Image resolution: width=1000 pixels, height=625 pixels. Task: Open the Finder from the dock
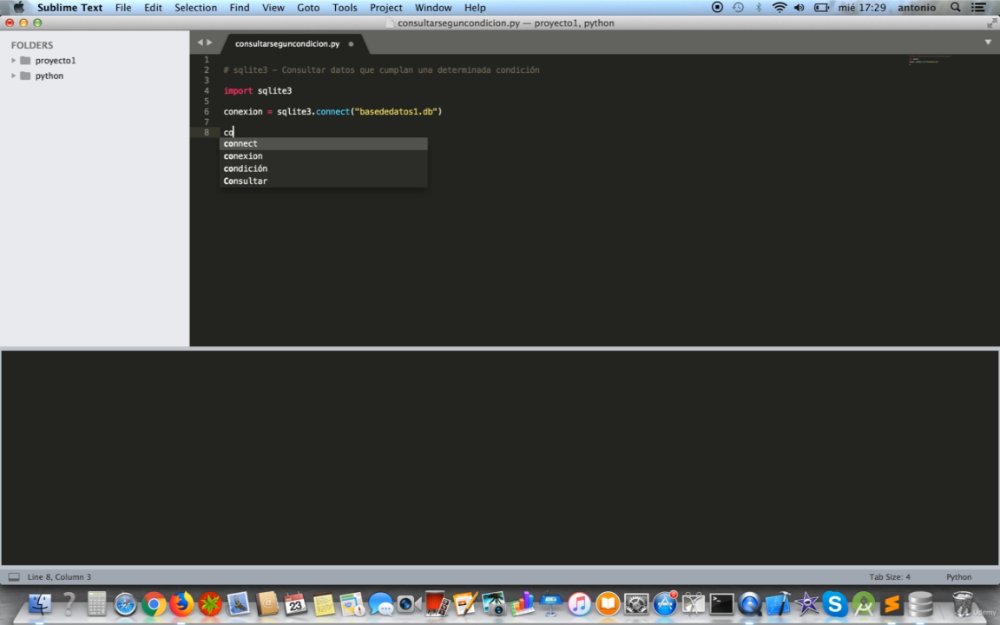40,603
